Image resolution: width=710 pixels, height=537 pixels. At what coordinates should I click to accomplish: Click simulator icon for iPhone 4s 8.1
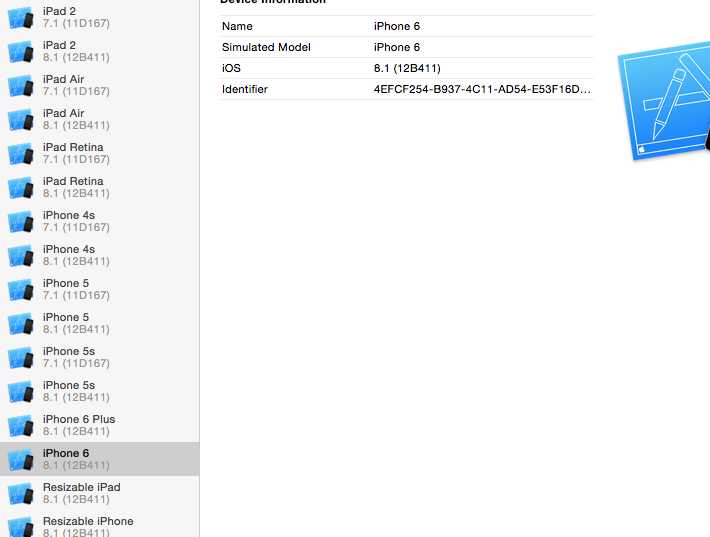pos(21,255)
